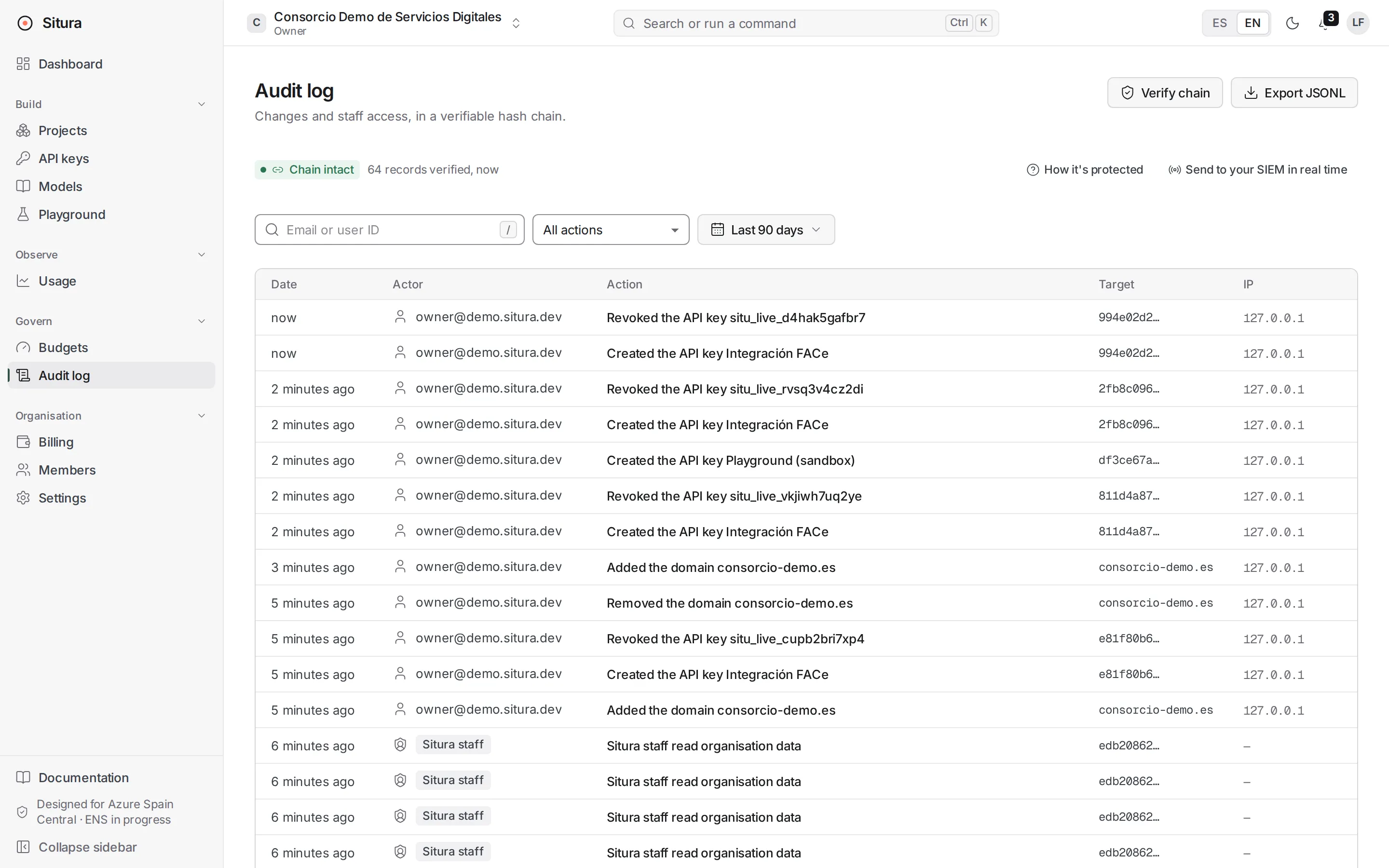Go to Usage page
This screenshot has width=1389, height=868.
[111, 281]
